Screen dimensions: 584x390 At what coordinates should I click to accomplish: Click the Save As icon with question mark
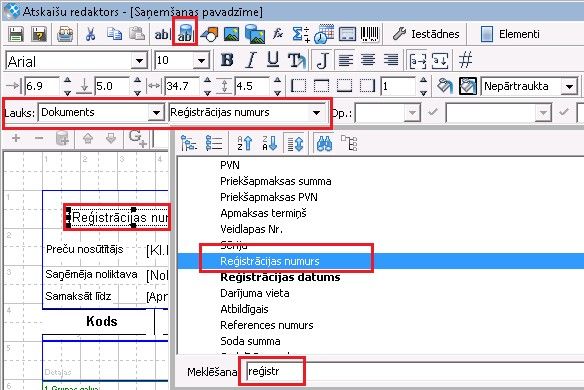39,35
